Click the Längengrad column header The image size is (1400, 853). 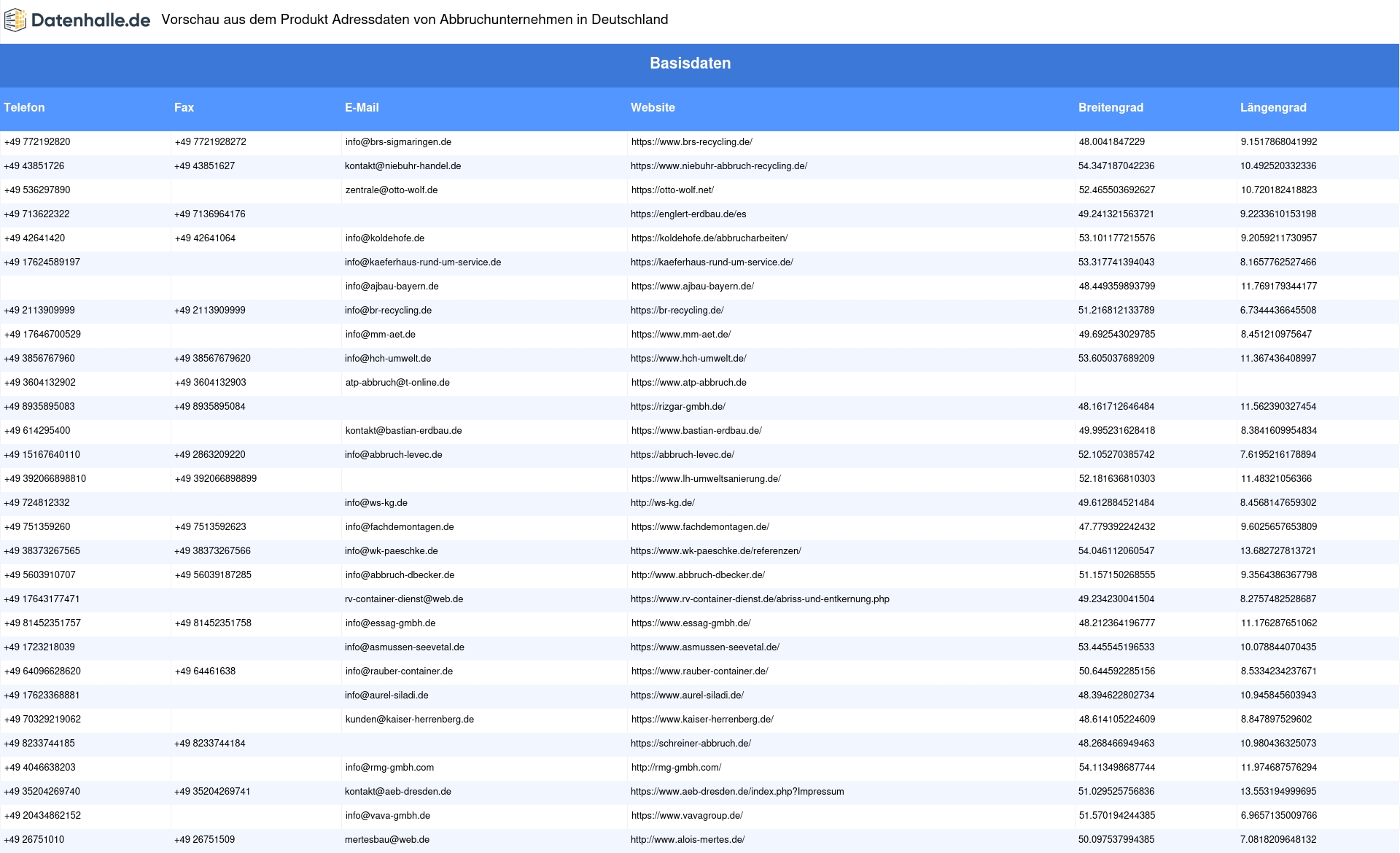point(1273,107)
